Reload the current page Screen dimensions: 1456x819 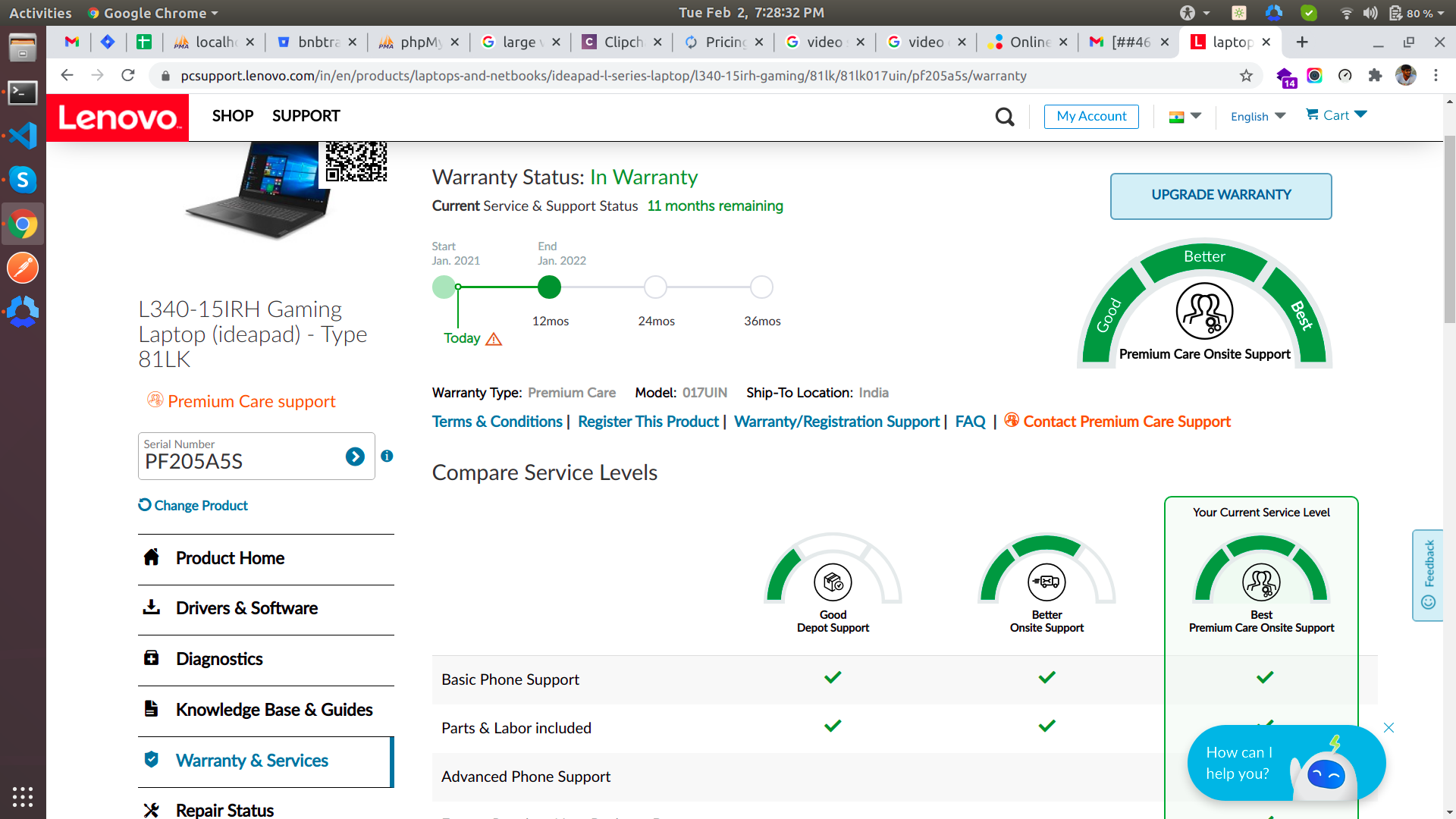[x=128, y=76]
